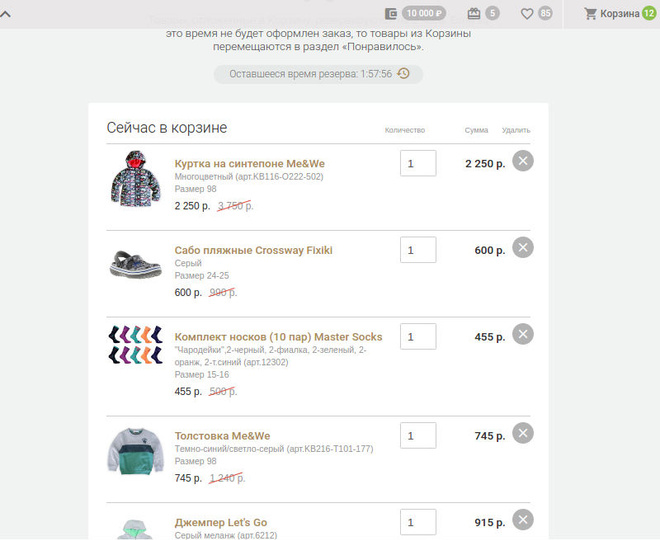Click the reserve timer clock icon

(403, 74)
